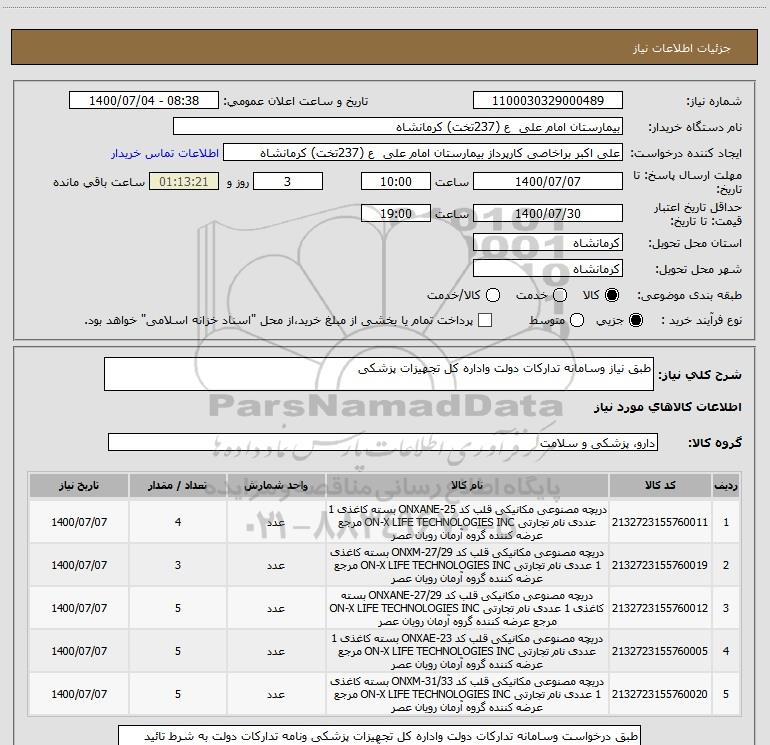Click quantity 4 in row 1
This screenshot has width=770, height=745.
[178, 522]
